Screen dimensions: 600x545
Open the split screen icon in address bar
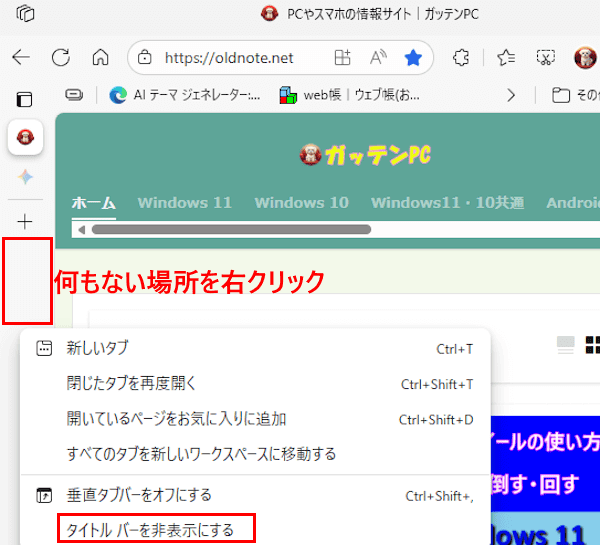click(342, 58)
